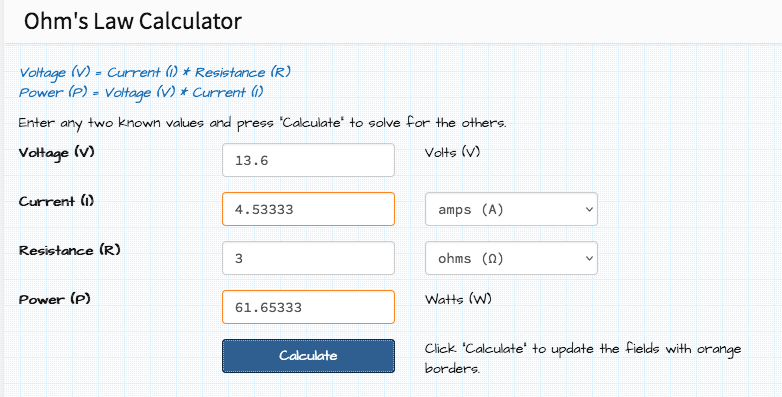Click the Volts (V) unit text
The height and width of the screenshot is (397, 782).
(452, 152)
